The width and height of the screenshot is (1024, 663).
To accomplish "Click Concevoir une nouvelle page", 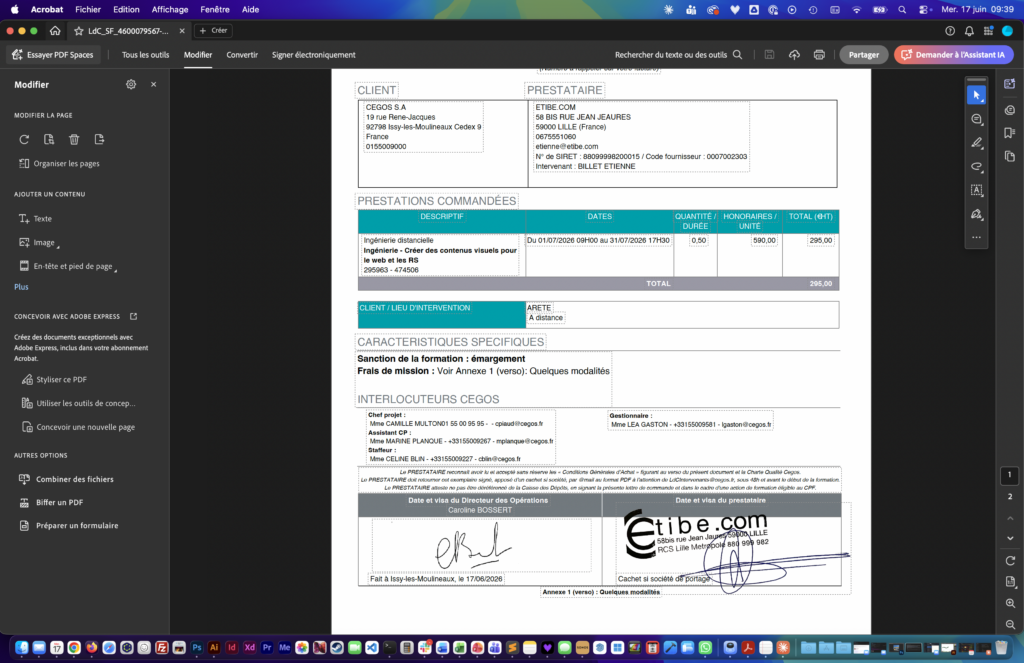I will click(x=78, y=427).
